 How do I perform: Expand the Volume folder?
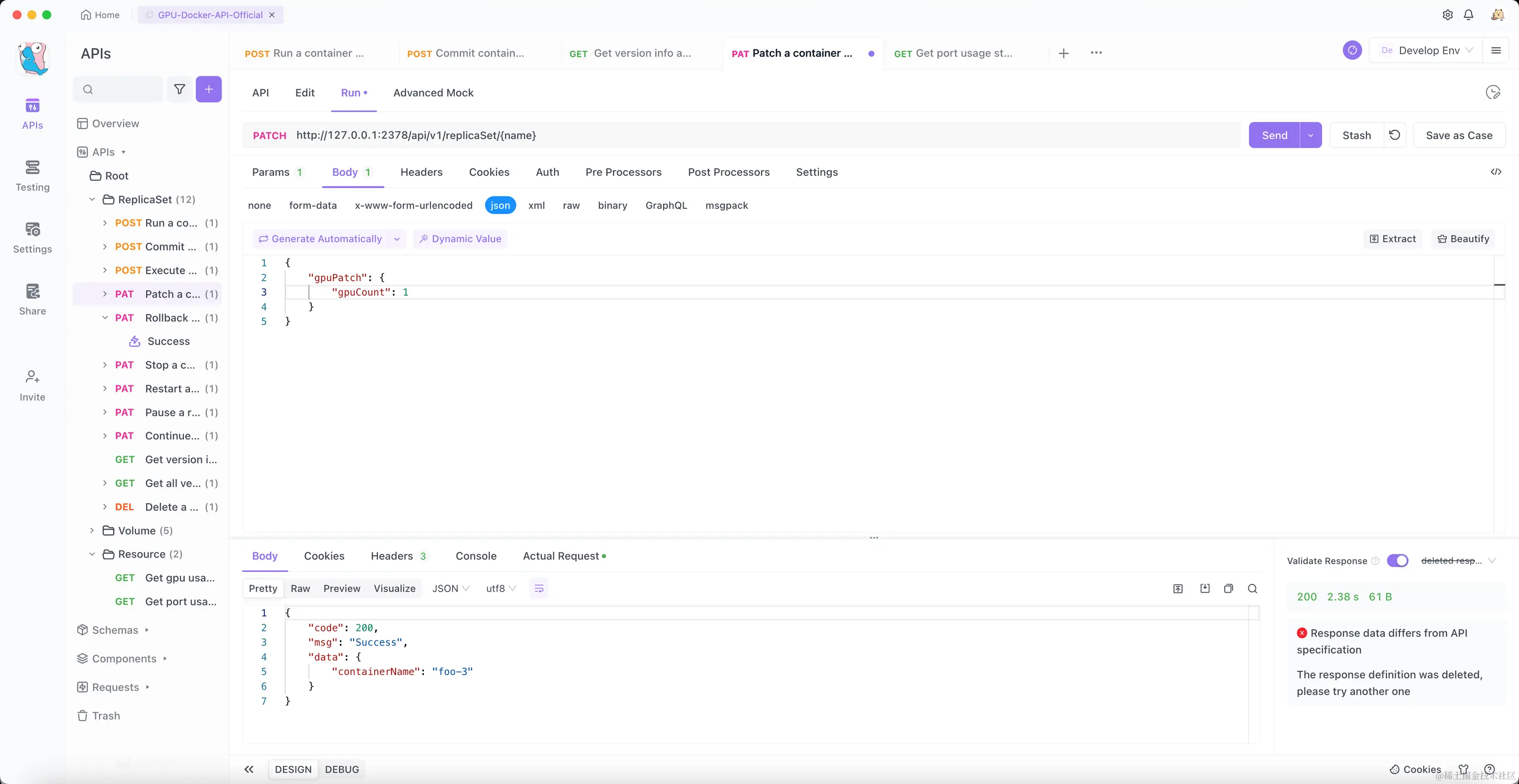pyautogui.click(x=92, y=530)
